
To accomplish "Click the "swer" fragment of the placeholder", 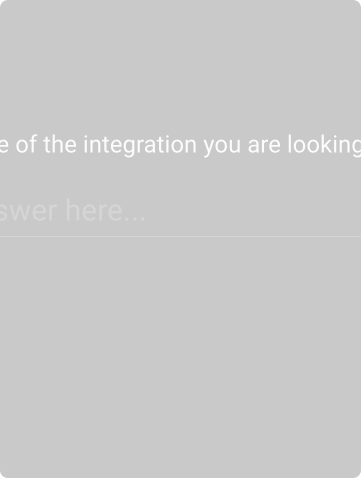I will tap(30, 212).
